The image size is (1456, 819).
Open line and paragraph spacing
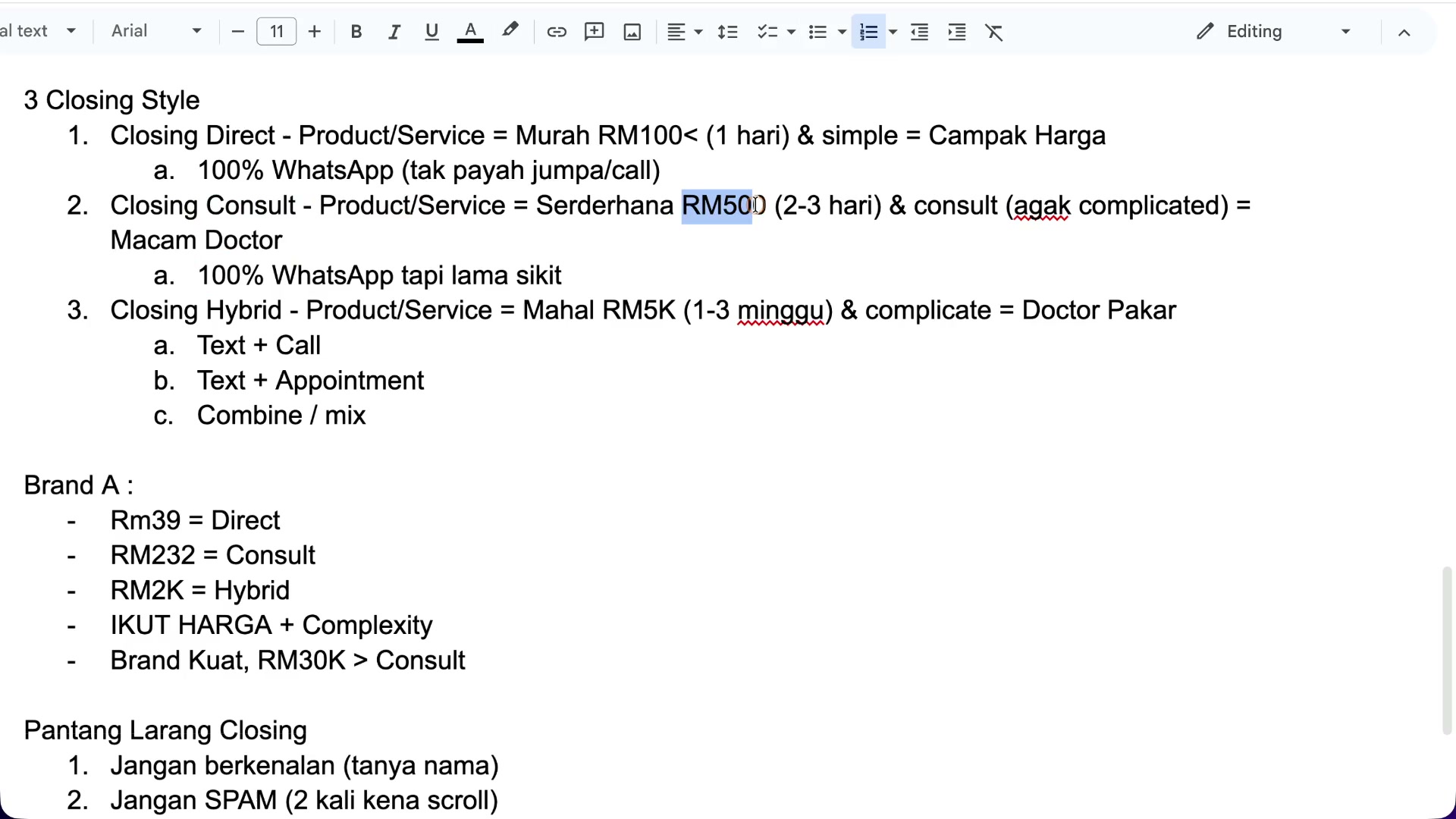(728, 32)
